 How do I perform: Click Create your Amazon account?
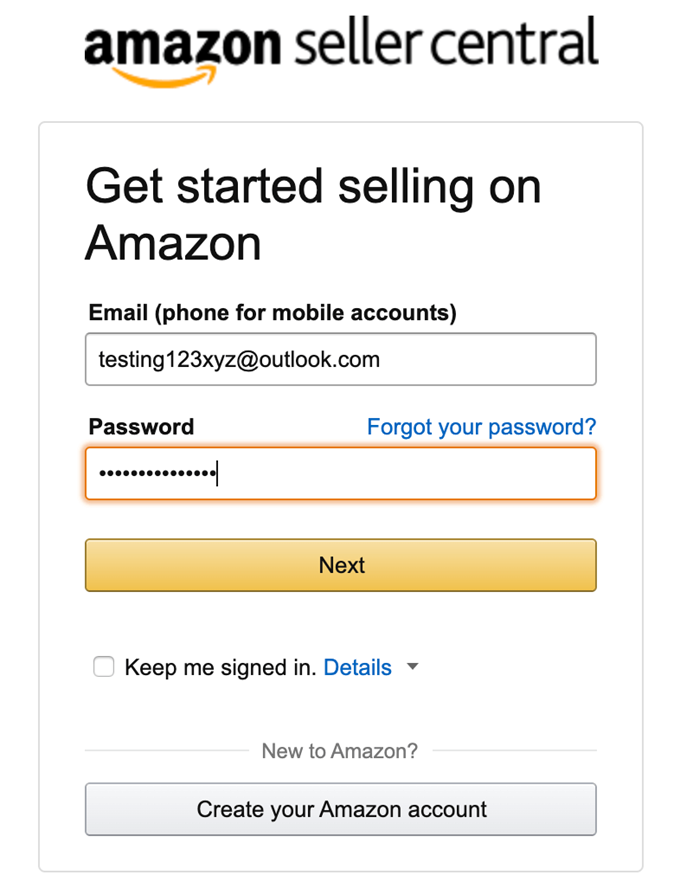coord(340,809)
